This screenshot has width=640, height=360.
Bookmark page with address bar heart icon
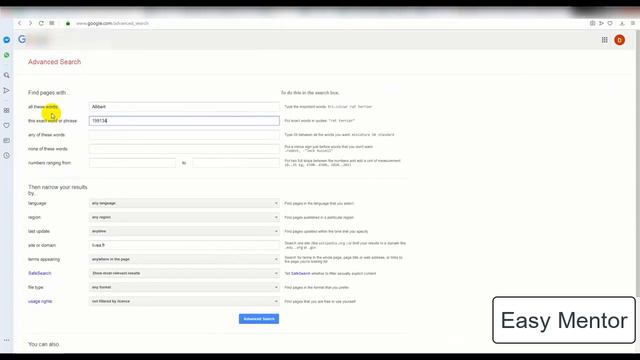pyautogui.click(x=610, y=23)
